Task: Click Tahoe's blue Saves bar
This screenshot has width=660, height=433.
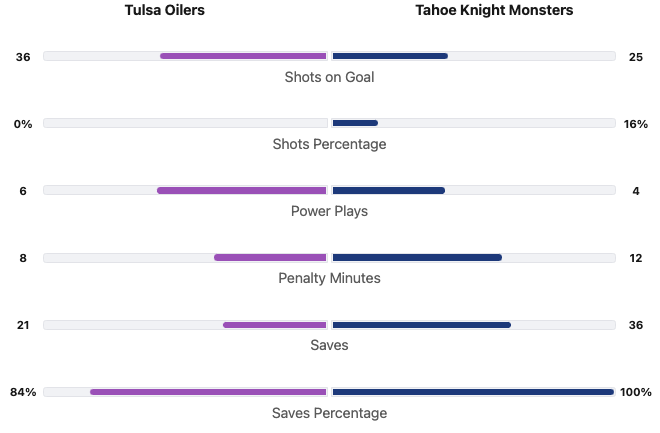Action: click(x=421, y=324)
